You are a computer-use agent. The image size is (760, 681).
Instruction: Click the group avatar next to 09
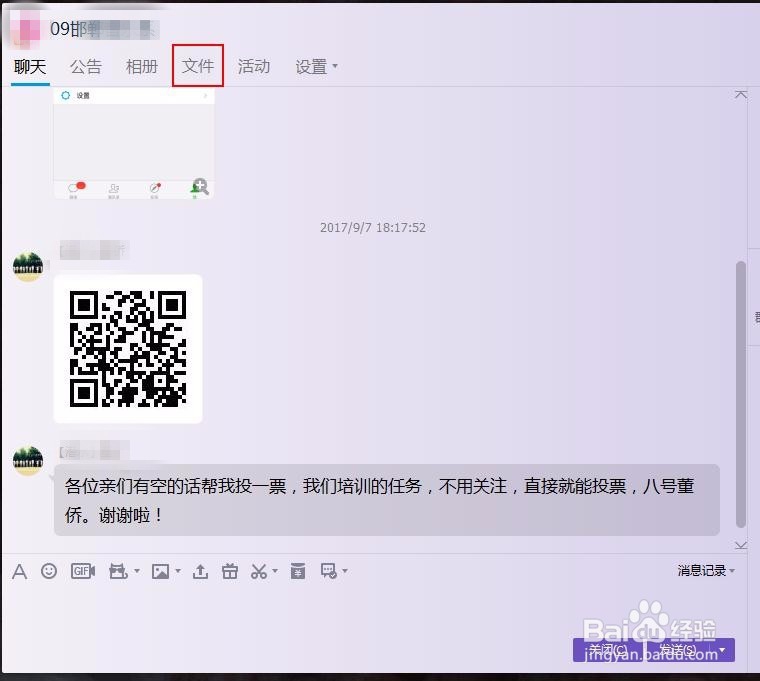tap(24, 28)
